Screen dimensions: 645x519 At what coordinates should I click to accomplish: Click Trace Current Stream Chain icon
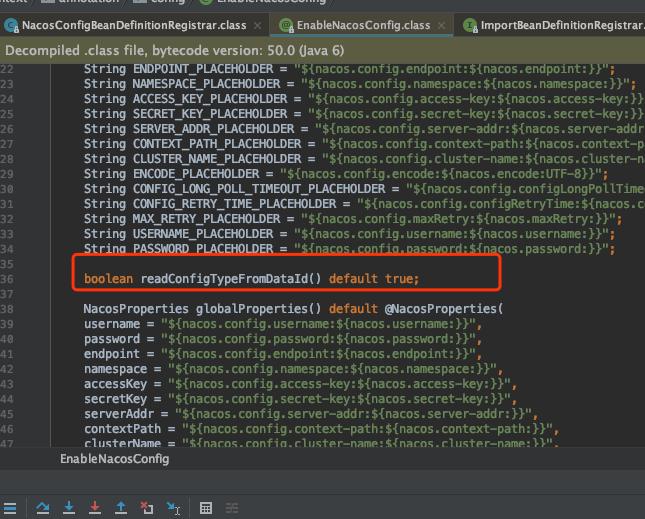click(x=232, y=508)
